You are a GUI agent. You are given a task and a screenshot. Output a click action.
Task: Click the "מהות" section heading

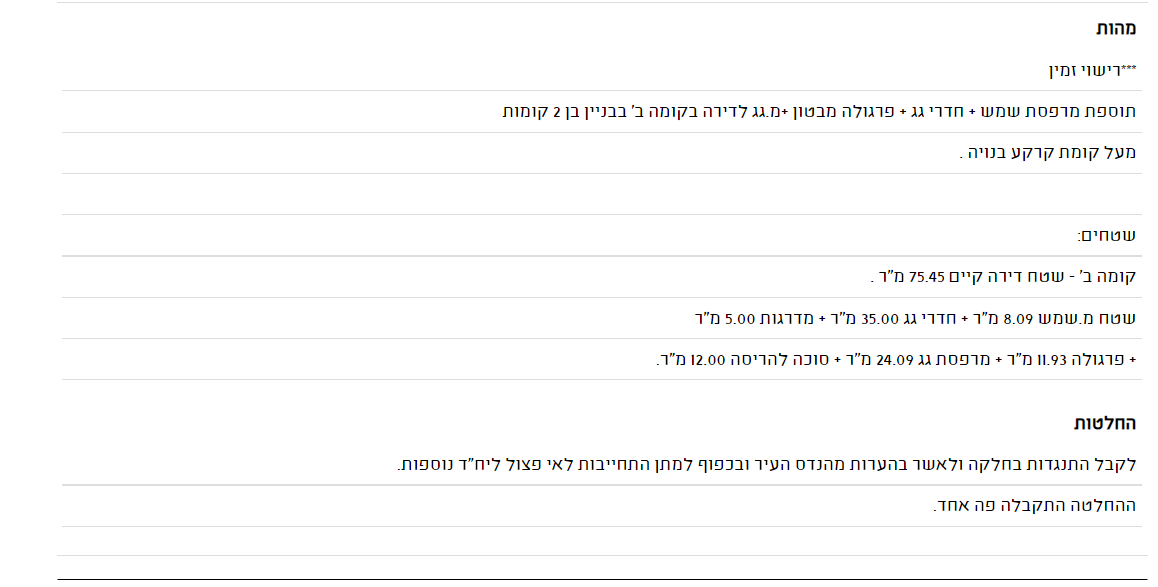pos(1115,29)
